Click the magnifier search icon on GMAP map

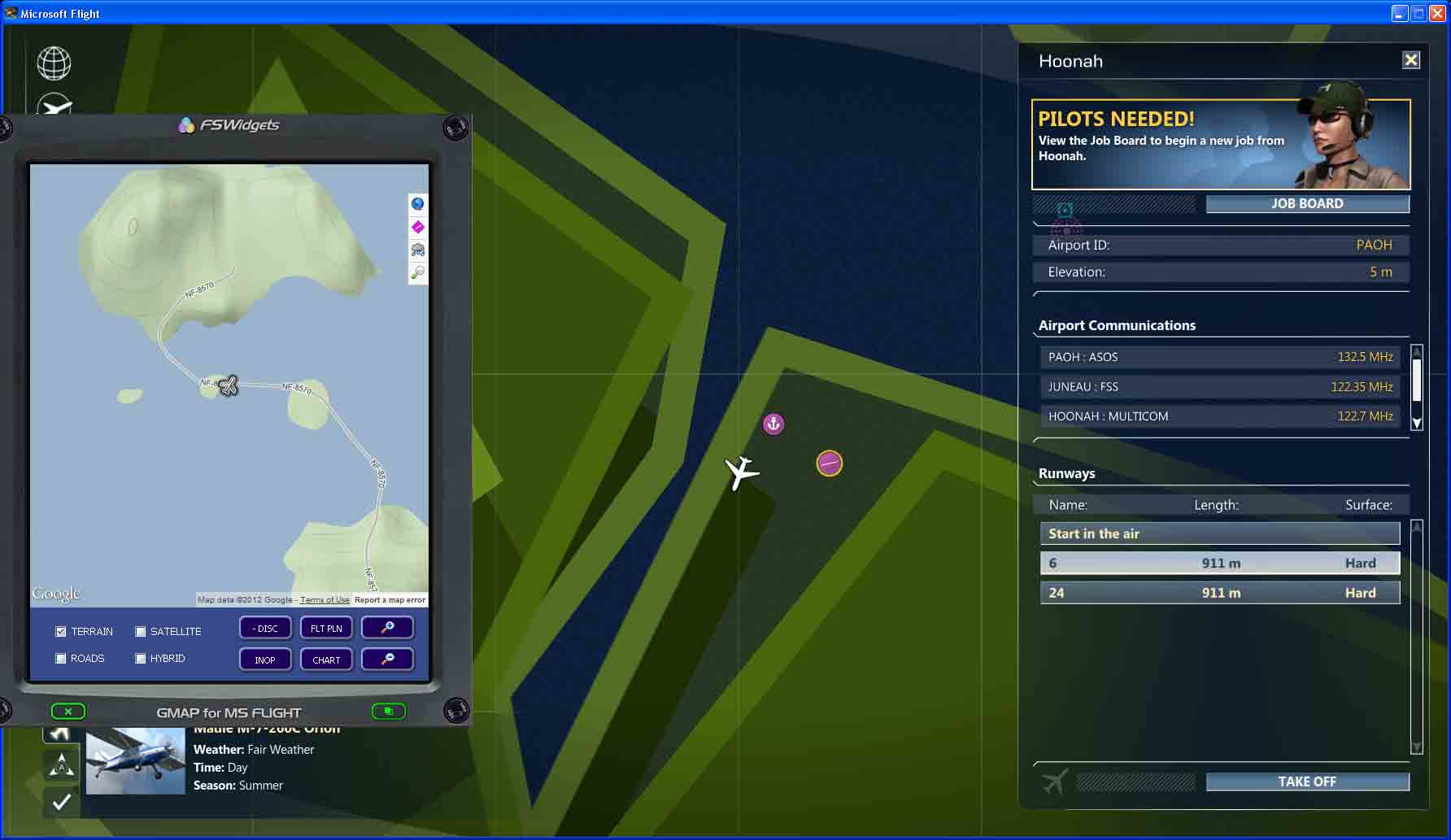[x=417, y=272]
